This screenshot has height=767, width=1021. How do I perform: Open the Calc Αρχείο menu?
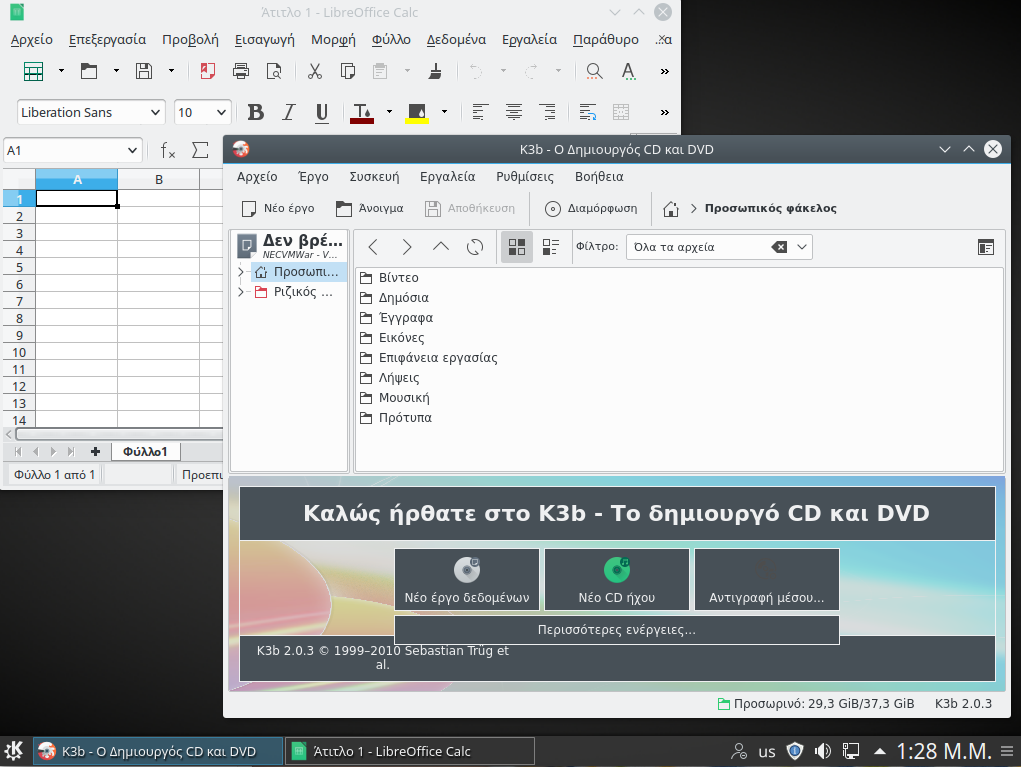point(31,40)
